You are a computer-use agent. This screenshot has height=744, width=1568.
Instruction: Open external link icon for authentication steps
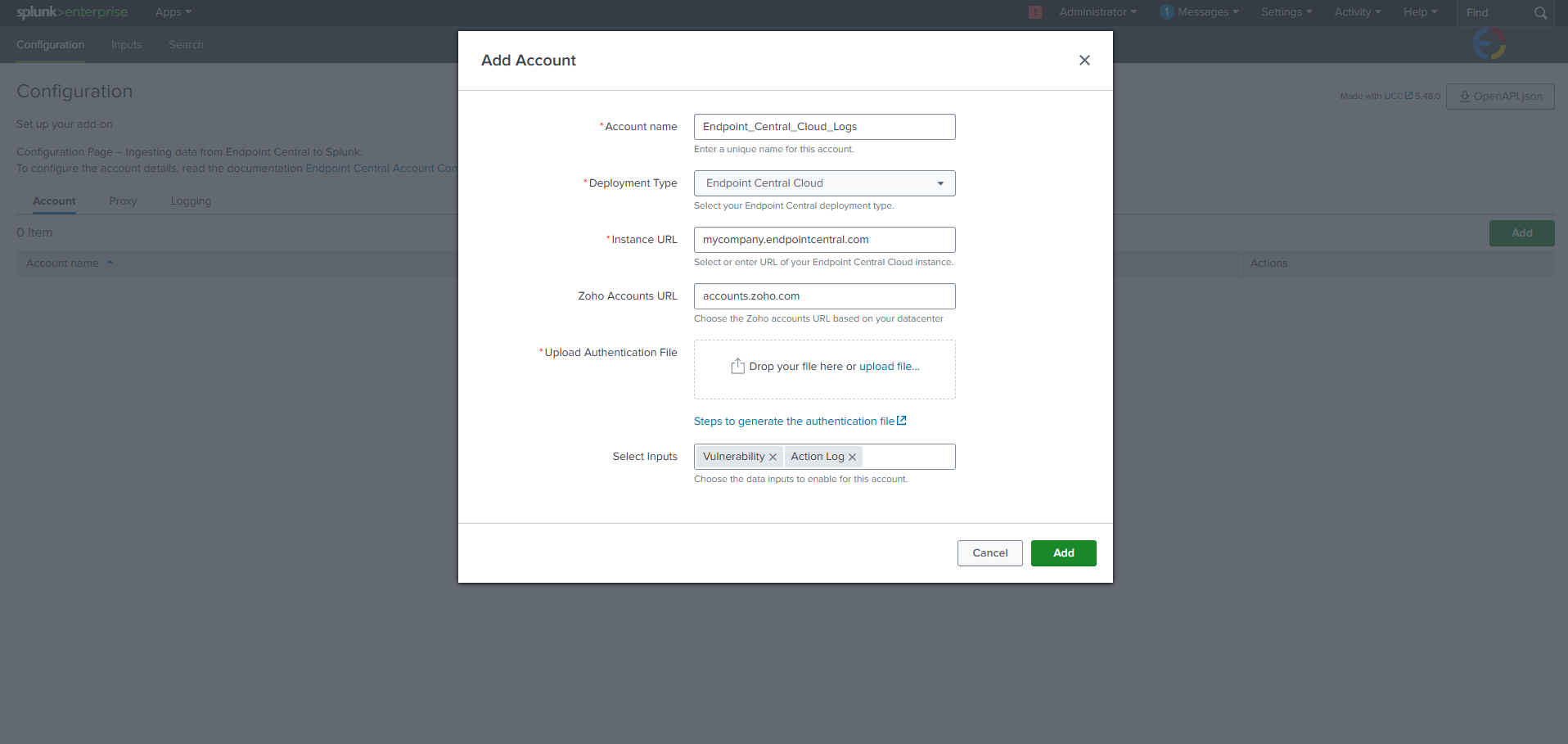pos(902,421)
